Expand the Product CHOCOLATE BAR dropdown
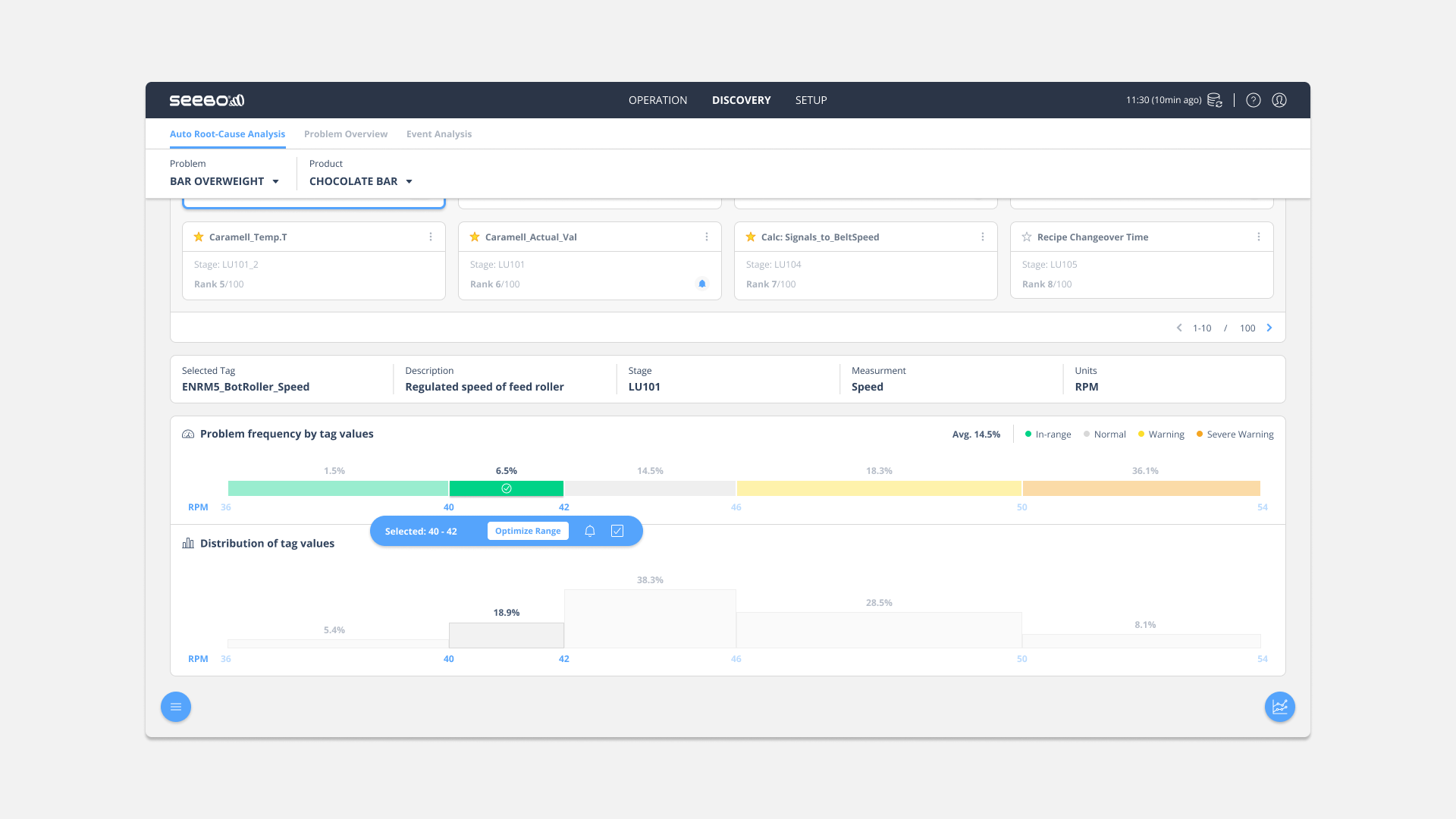Image resolution: width=1456 pixels, height=819 pixels. tap(361, 181)
